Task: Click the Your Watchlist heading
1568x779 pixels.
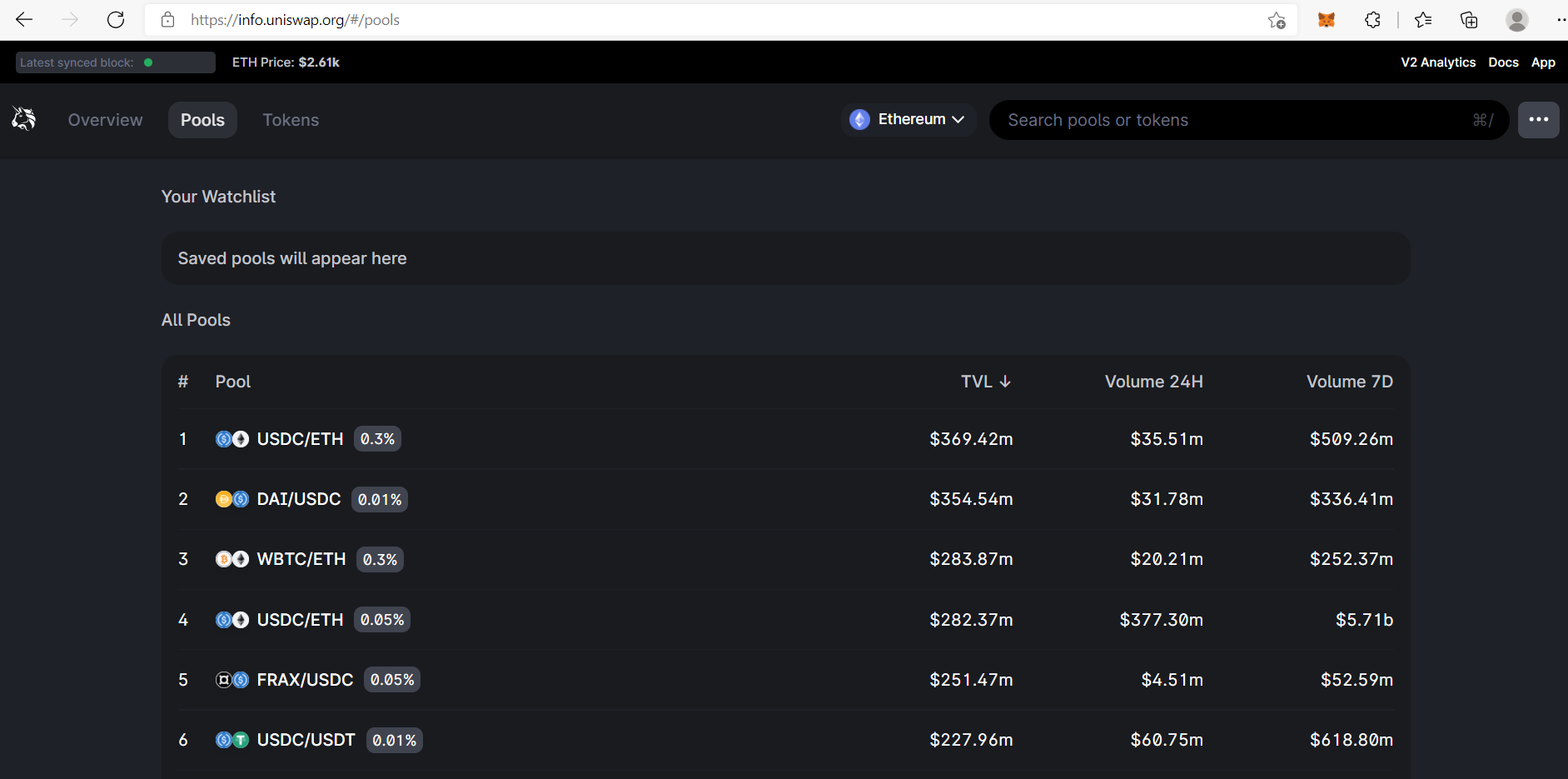Action: tap(218, 197)
